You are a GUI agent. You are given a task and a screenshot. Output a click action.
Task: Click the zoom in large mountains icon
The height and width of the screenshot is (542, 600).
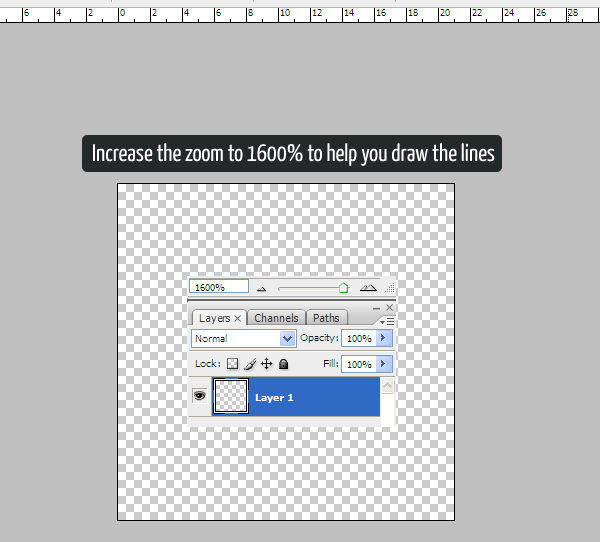click(x=368, y=287)
